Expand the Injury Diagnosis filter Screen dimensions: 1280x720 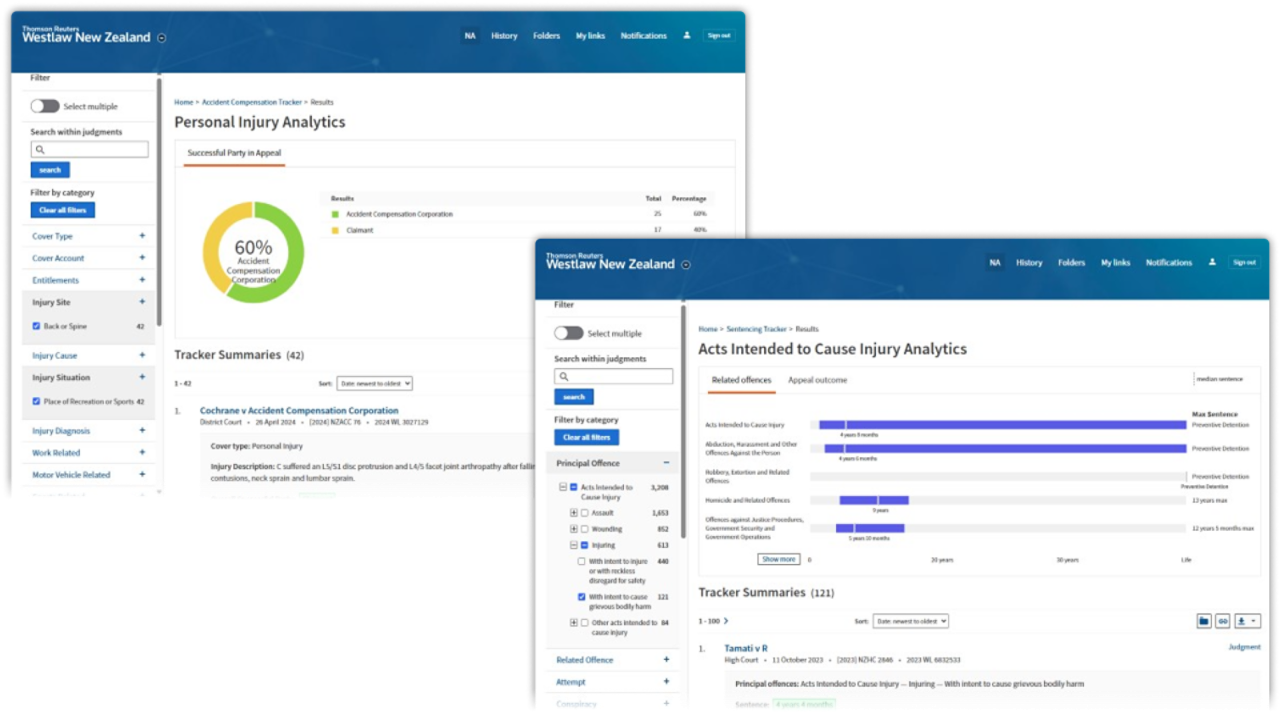[x=142, y=431]
